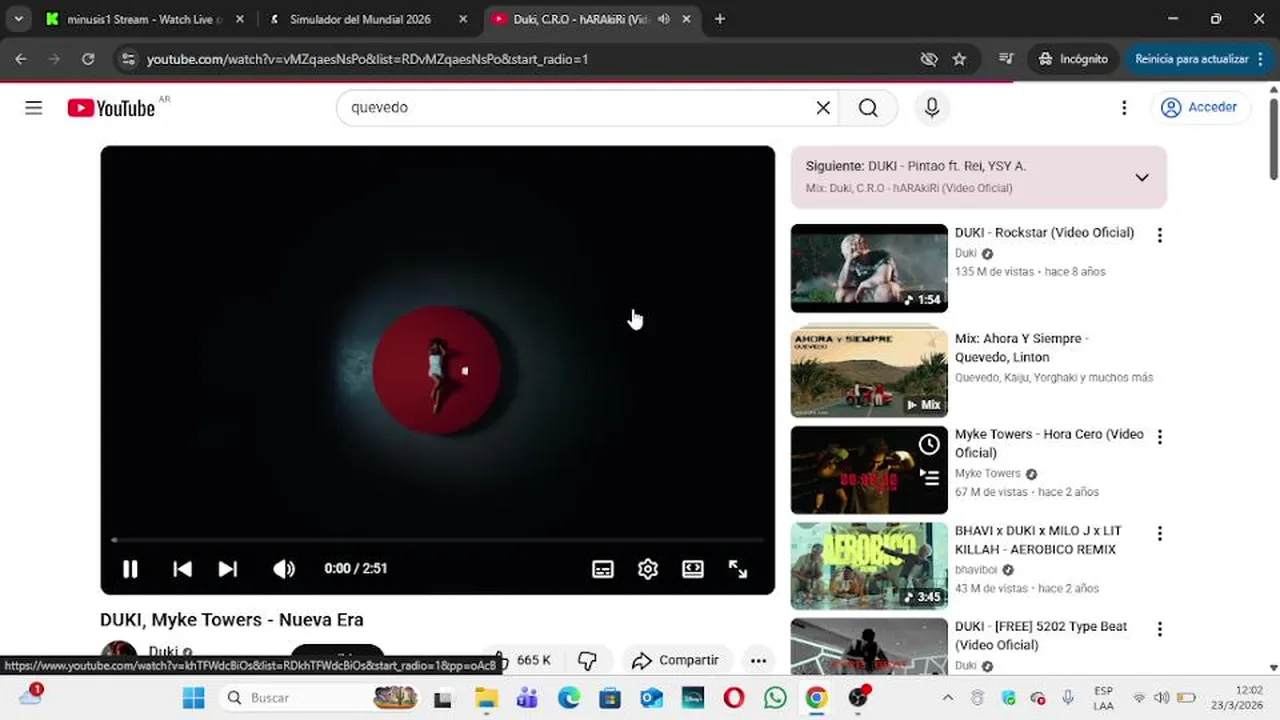View site information icon

tap(127, 59)
